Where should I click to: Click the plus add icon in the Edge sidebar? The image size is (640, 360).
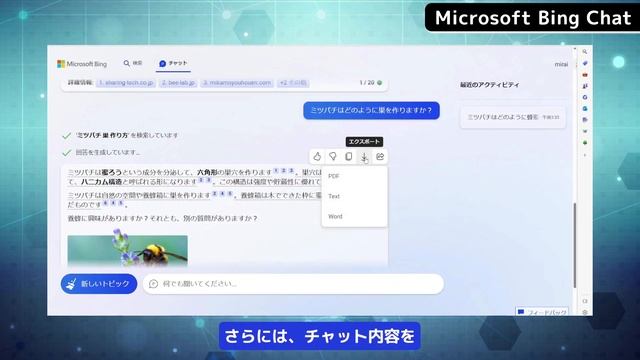coord(585,155)
